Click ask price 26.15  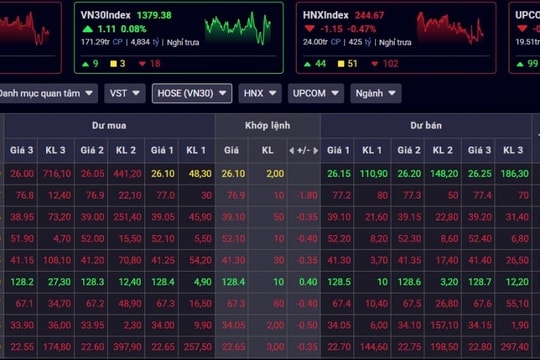pos(339,174)
